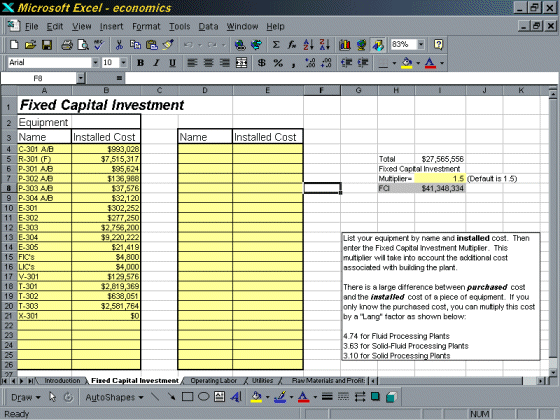This screenshot has width=560, height=420.
Task: Go to the last sheet tab arrow
Action: (30, 381)
